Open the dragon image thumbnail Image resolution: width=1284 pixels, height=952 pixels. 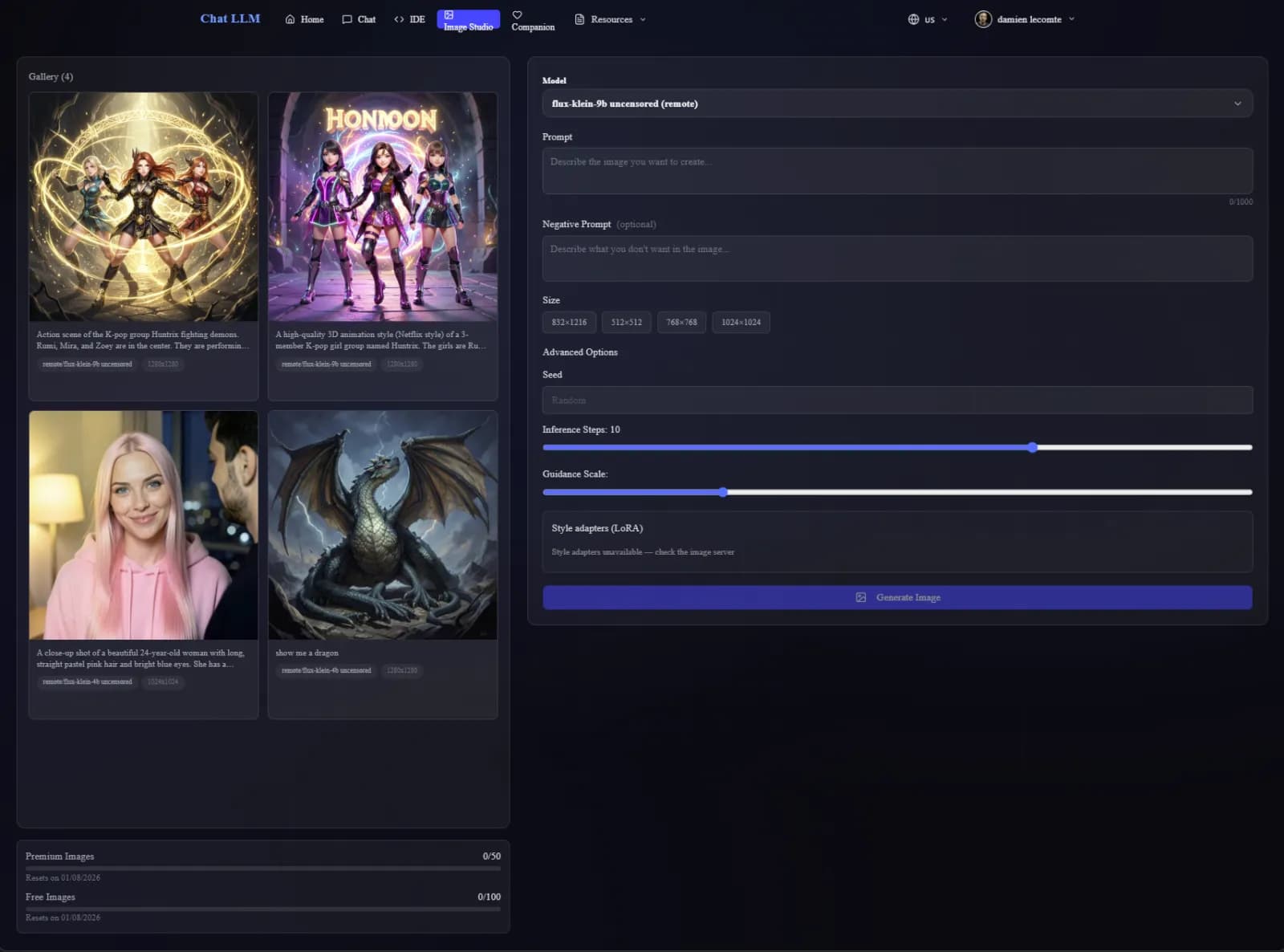(x=383, y=525)
